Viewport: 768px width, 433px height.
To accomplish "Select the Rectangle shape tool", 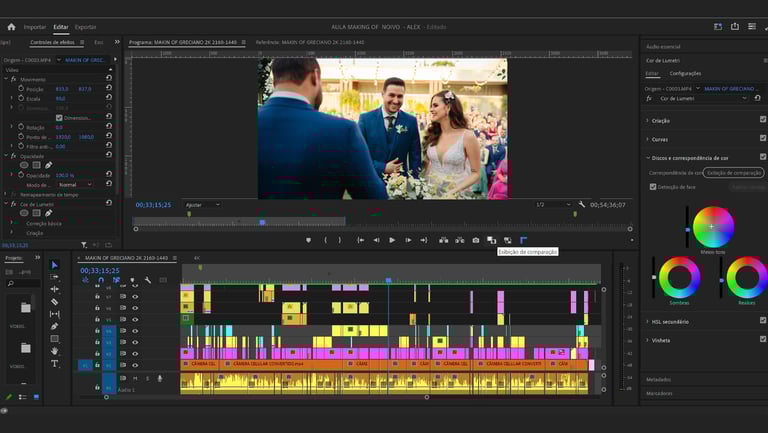I will point(54,338).
